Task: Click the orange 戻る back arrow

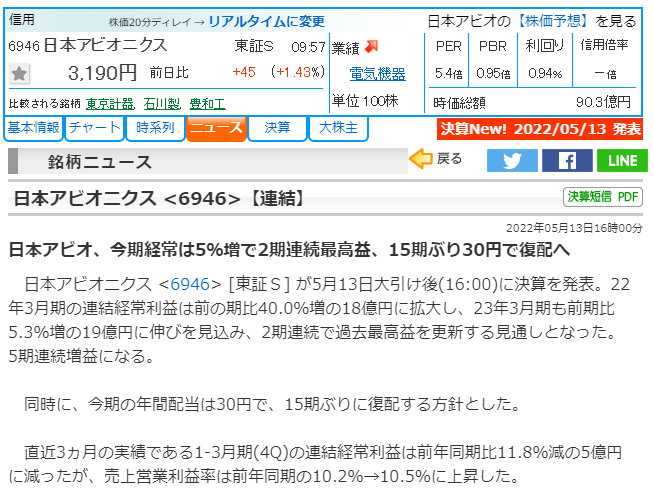Action: click(421, 158)
